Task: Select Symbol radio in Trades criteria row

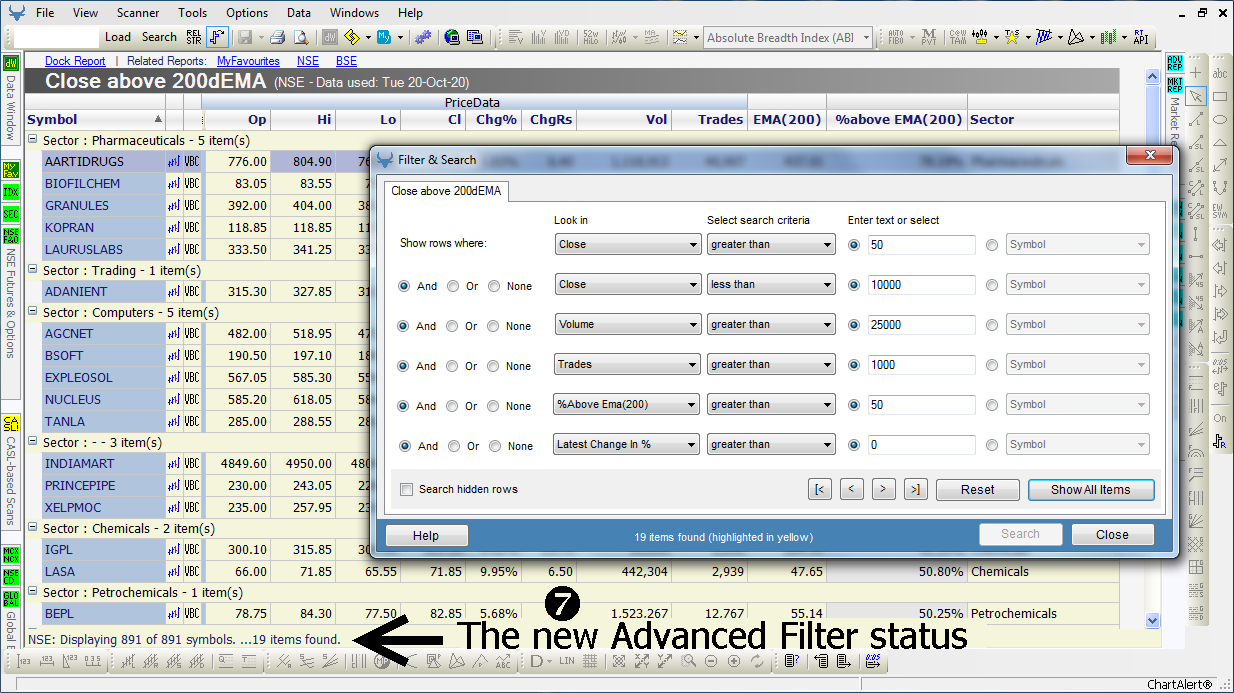Action: click(x=992, y=364)
